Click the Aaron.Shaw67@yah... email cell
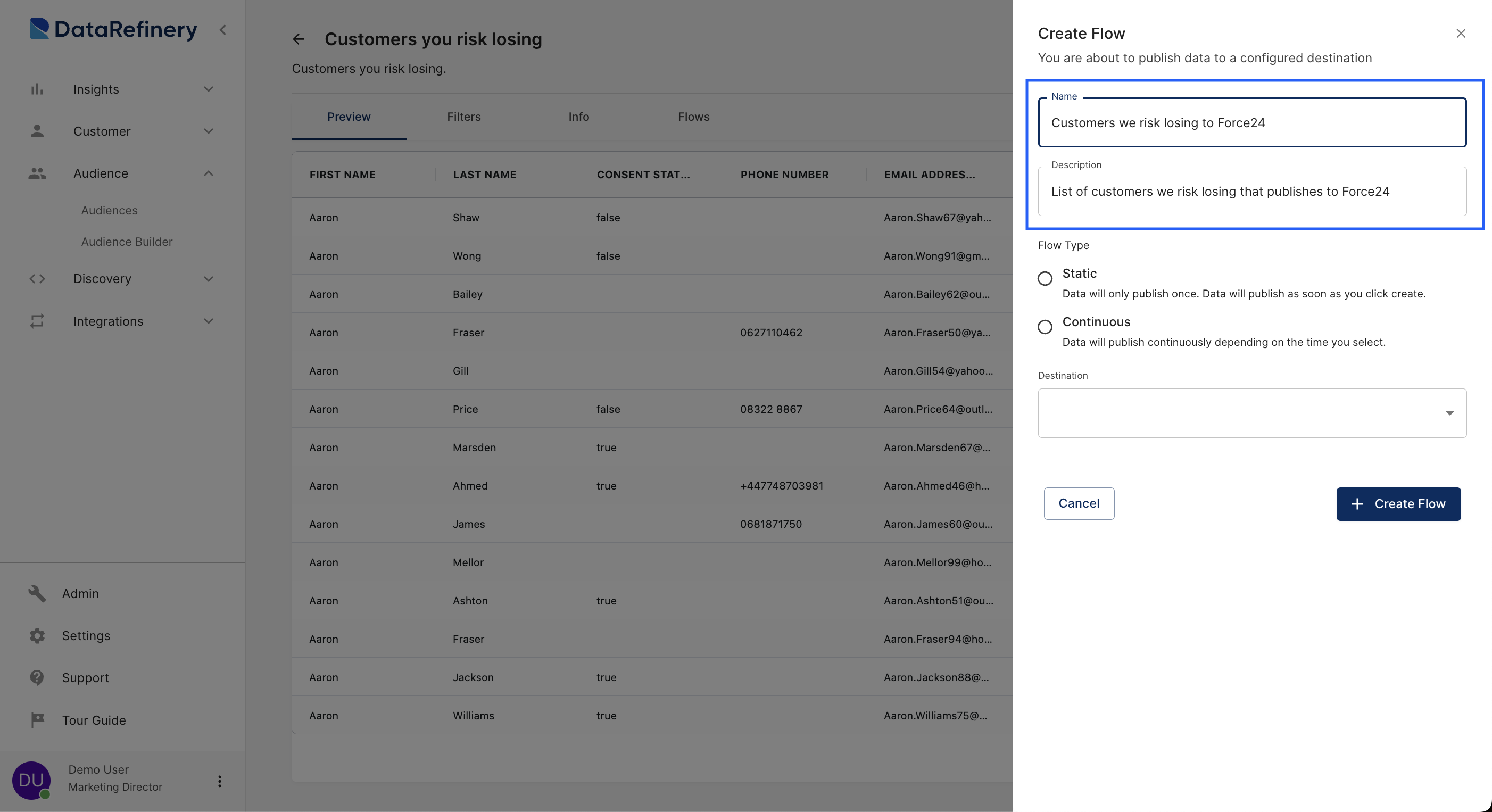Screen dimensions: 1492x812 (937, 218)
